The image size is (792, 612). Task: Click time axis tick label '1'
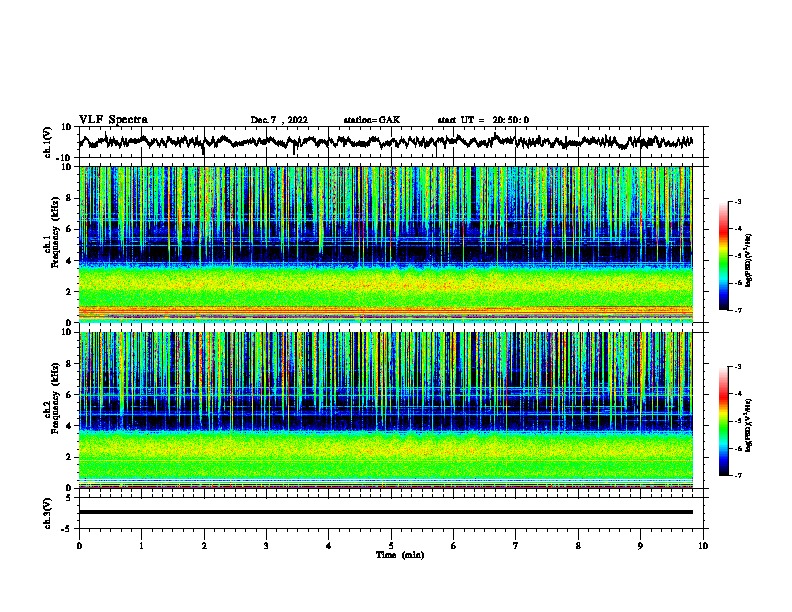[x=141, y=545]
